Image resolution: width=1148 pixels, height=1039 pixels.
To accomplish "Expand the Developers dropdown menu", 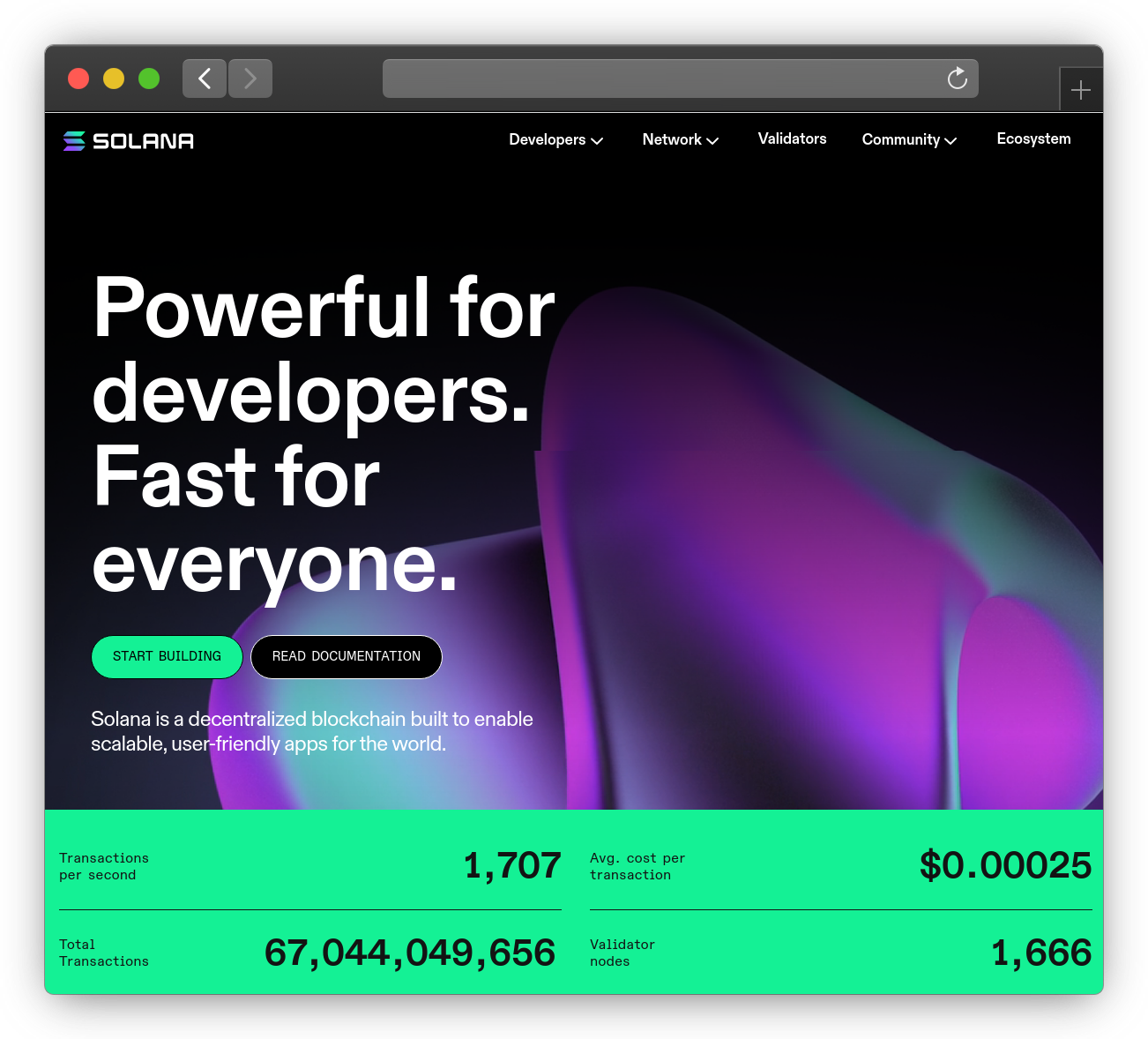I will coord(556,139).
